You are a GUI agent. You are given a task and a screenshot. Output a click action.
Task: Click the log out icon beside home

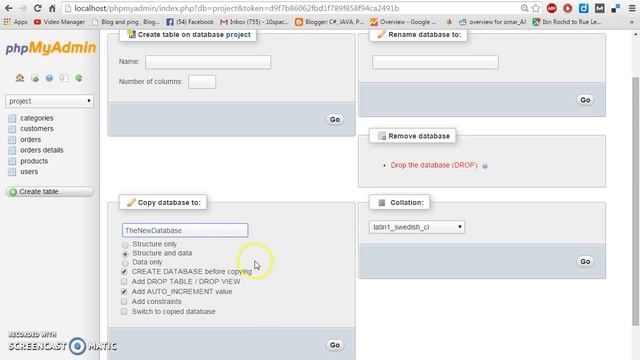pos(35,78)
